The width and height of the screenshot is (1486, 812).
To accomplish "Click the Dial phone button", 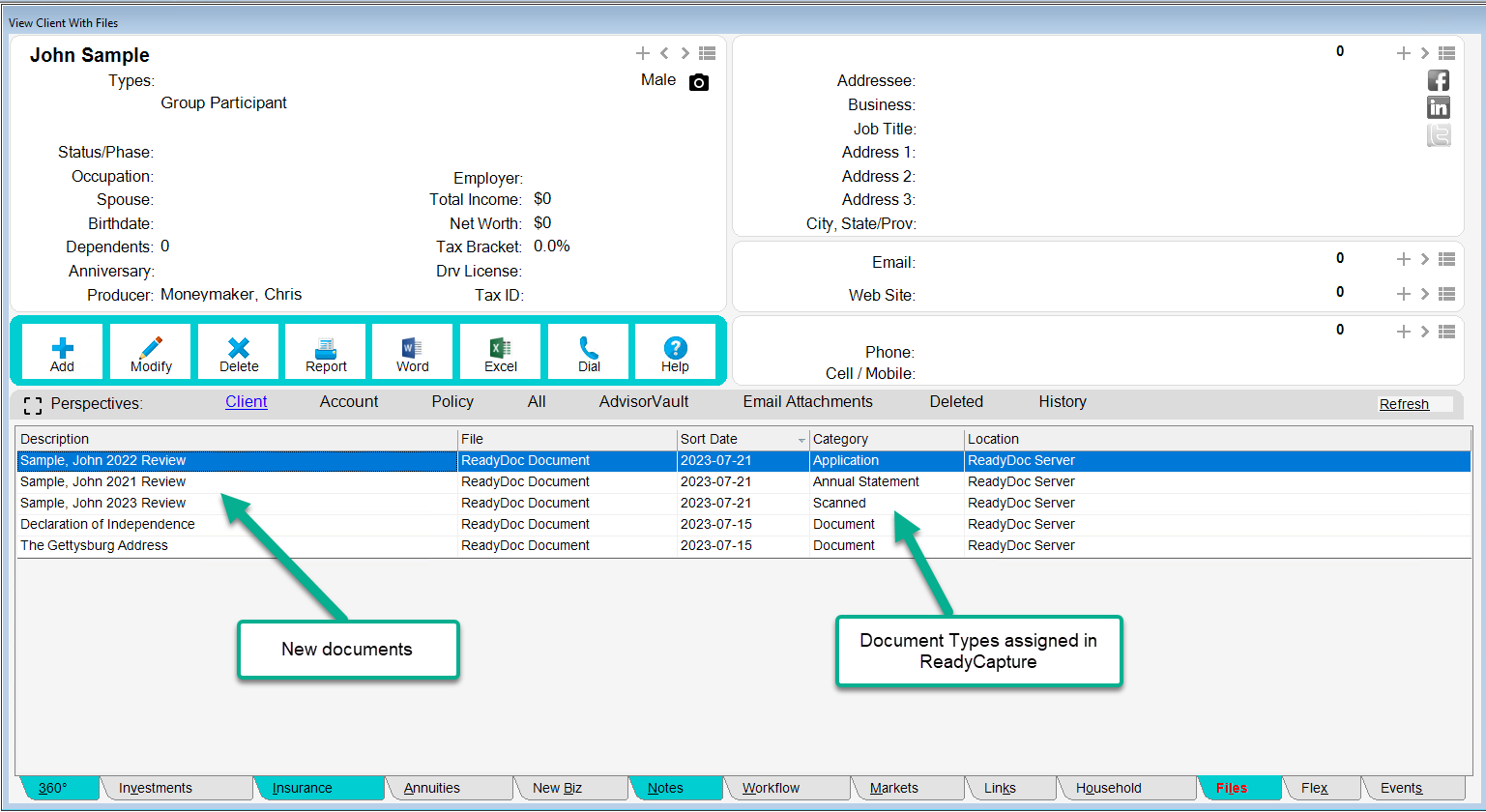I will [589, 354].
